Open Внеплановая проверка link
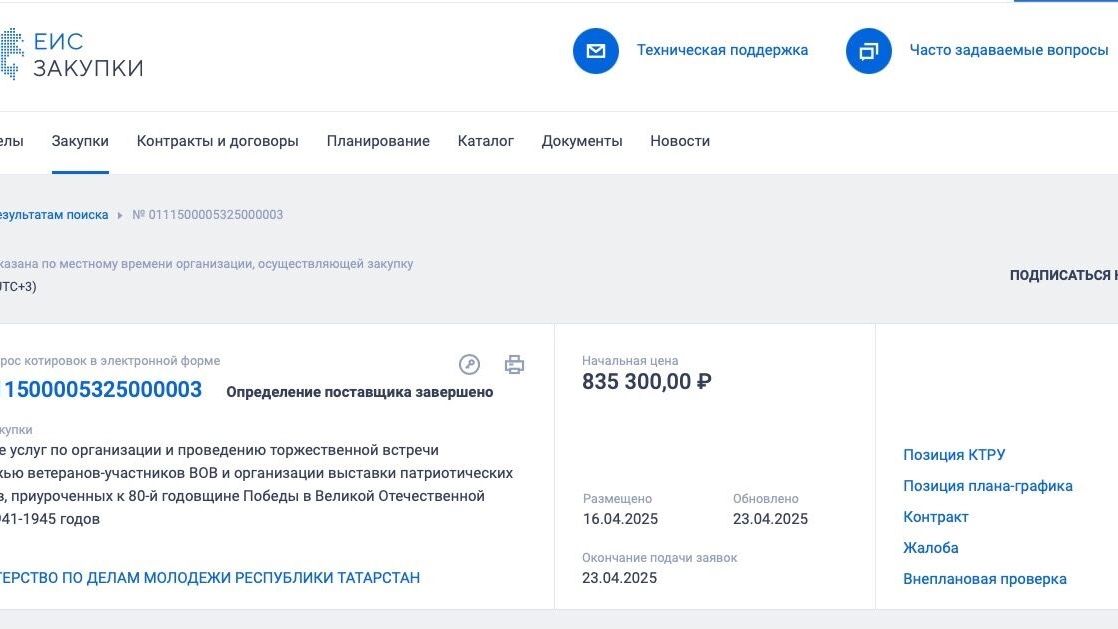 985,579
